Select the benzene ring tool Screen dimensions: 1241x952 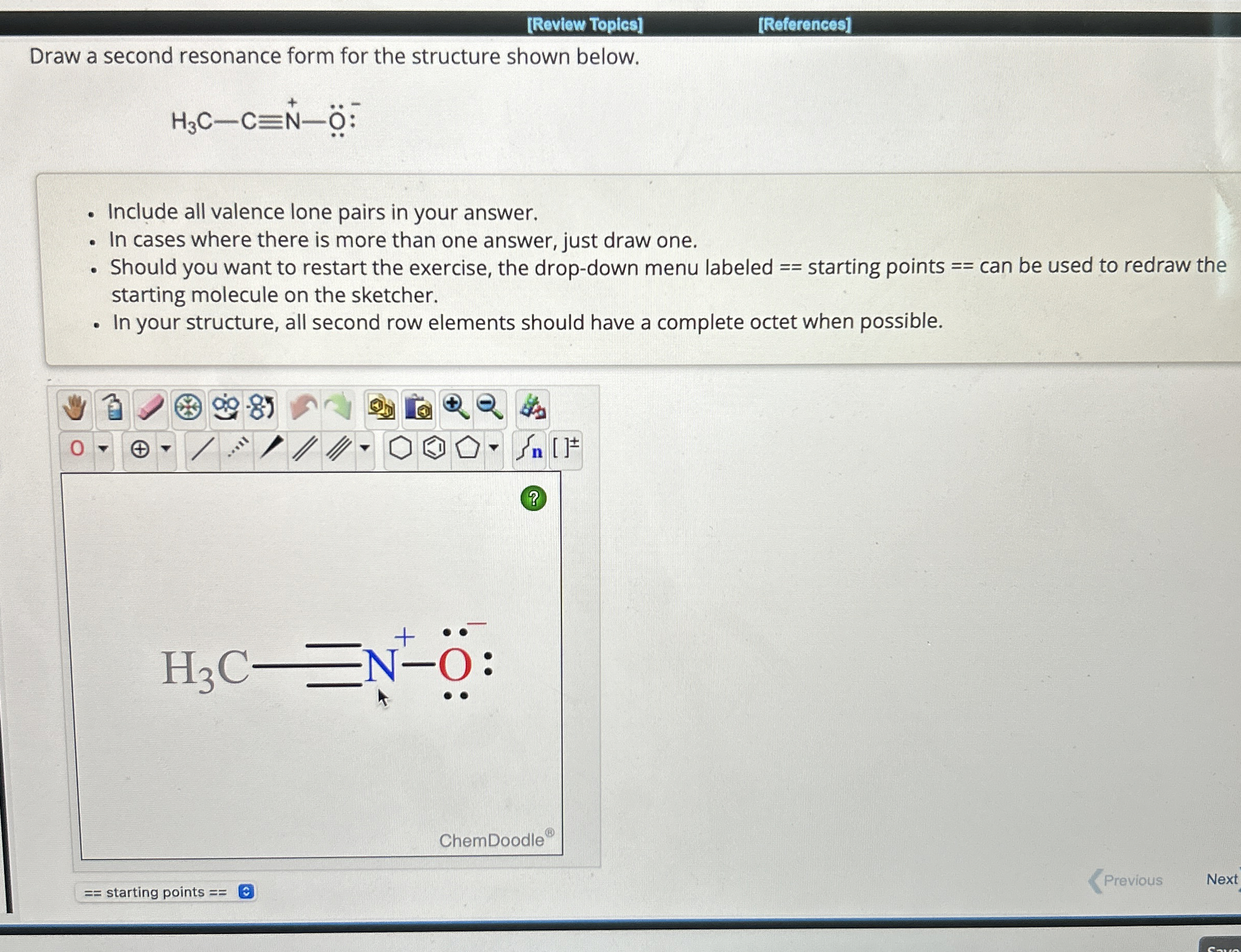pyautogui.click(x=434, y=449)
